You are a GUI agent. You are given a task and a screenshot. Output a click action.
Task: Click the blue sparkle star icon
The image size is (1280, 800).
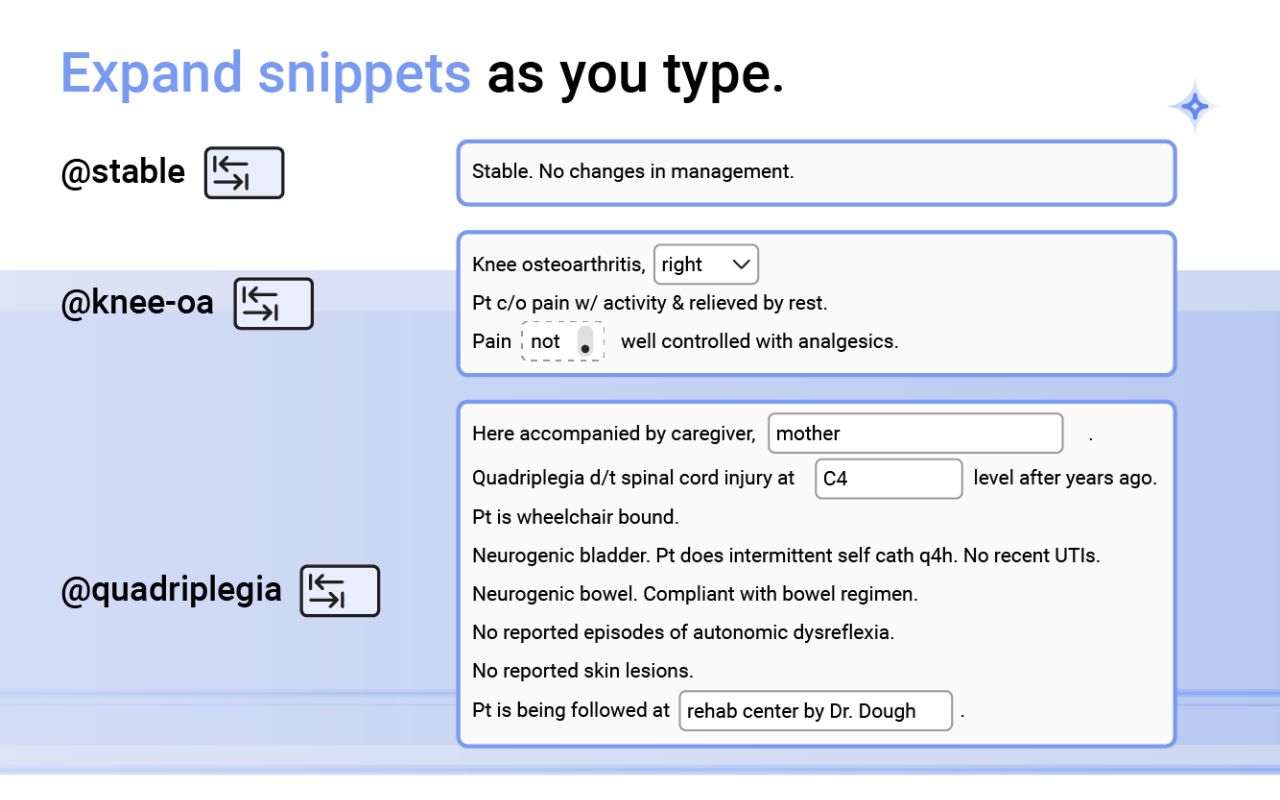point(1193,106)
